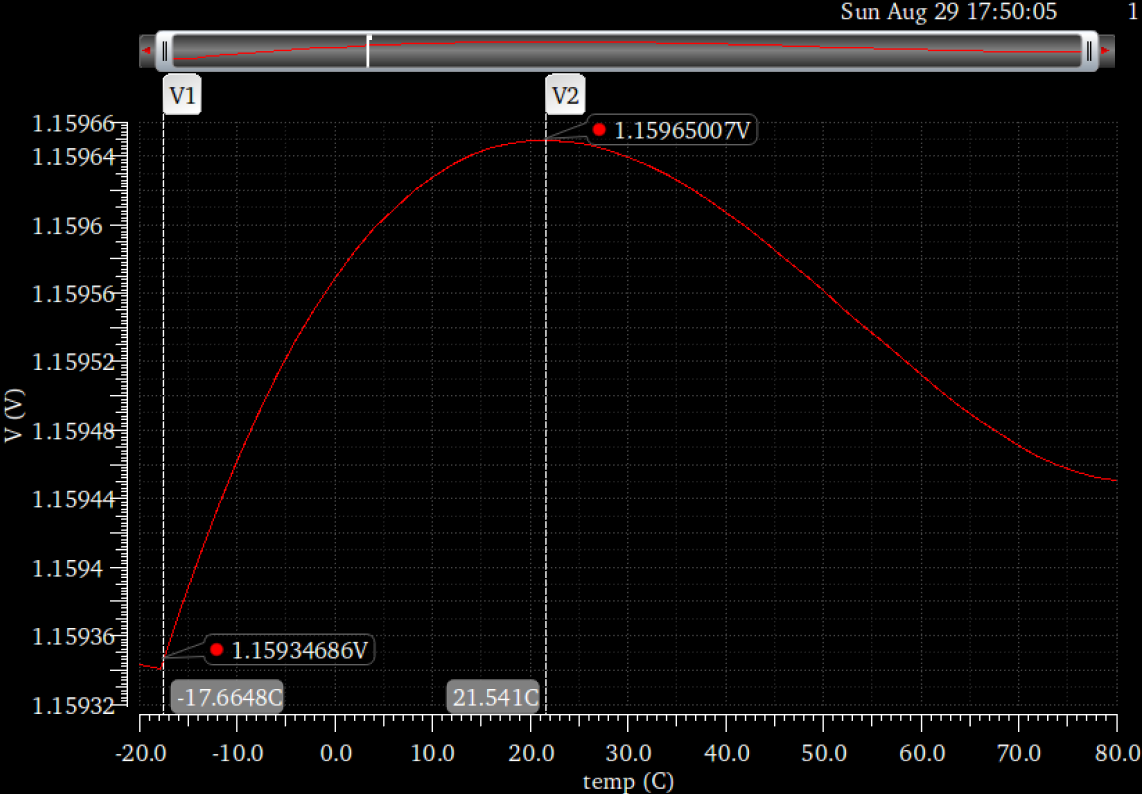Click the overview strip's zoom range bar
The width and height of the screenshot is (1142, 794).
click(x=626, y=51)
